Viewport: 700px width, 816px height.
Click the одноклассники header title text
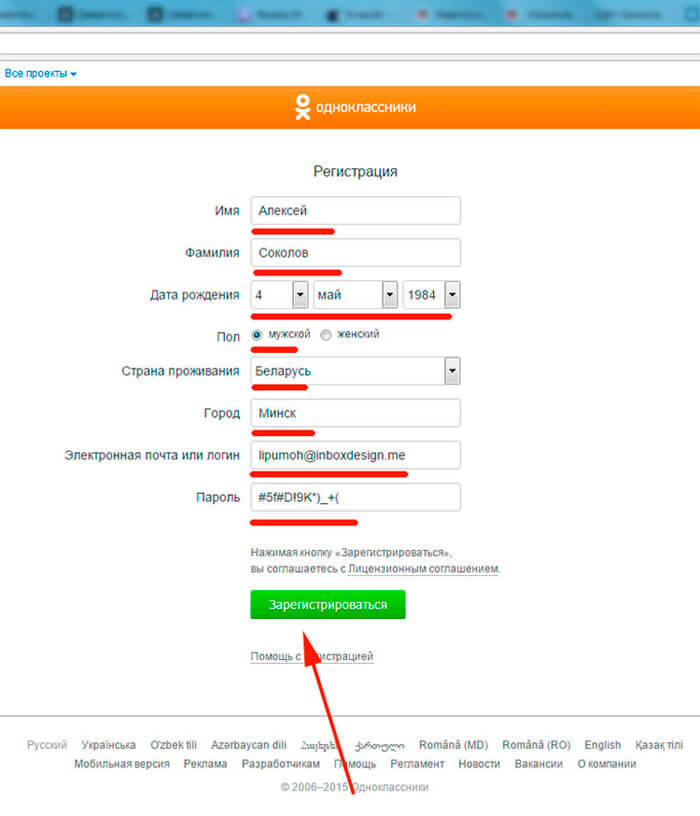(x=366, y=107)
